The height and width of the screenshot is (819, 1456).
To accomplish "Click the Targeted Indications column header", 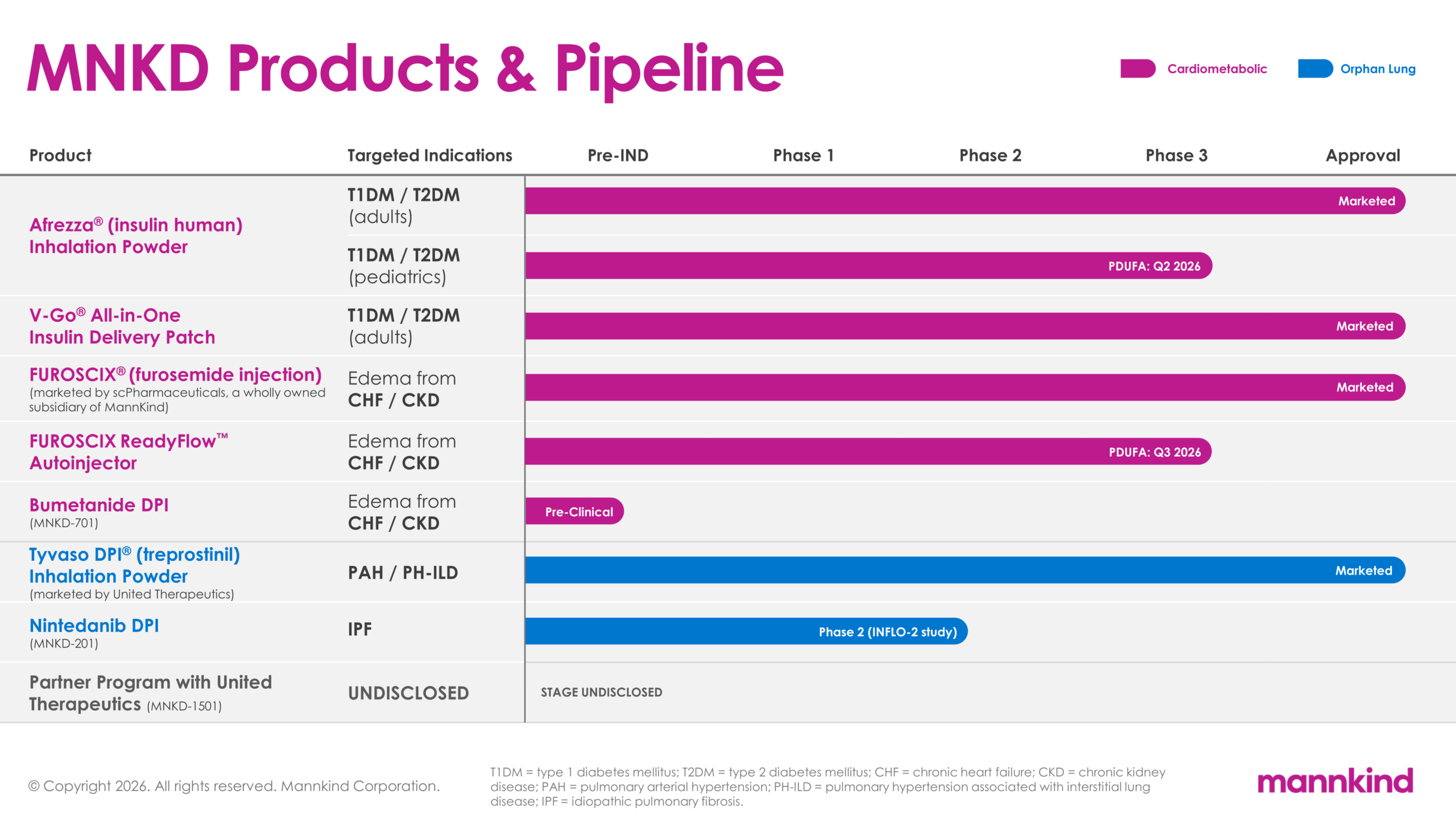I will tap(429, 155).
